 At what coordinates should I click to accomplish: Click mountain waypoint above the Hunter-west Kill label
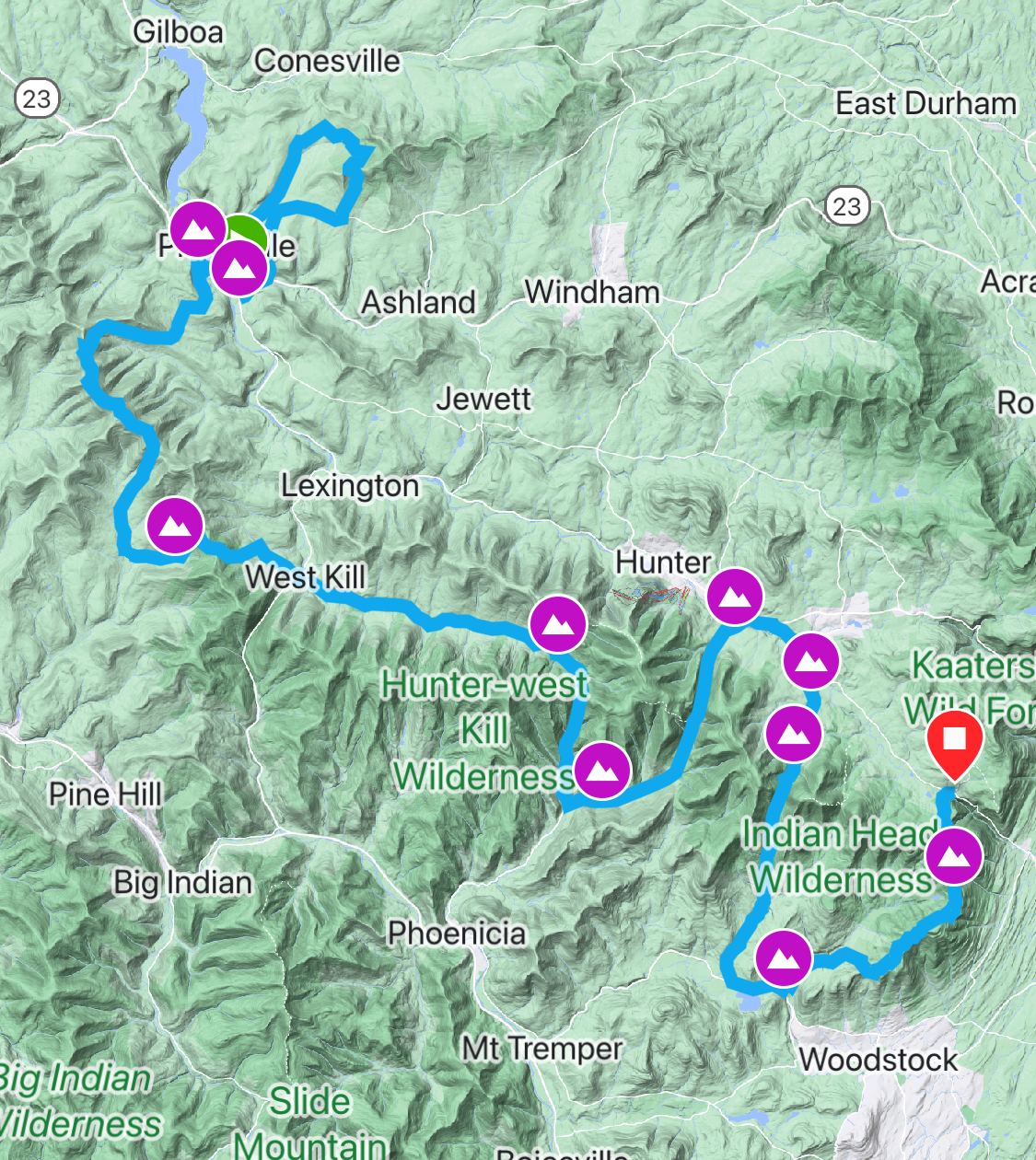[x=558, y=623]
